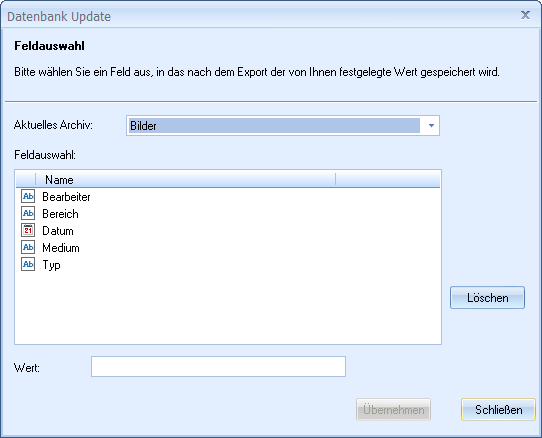The width and height of the screenshot is (542, 438).
Task: Click the calendar icon beside Datum
Action: [28, 230]
